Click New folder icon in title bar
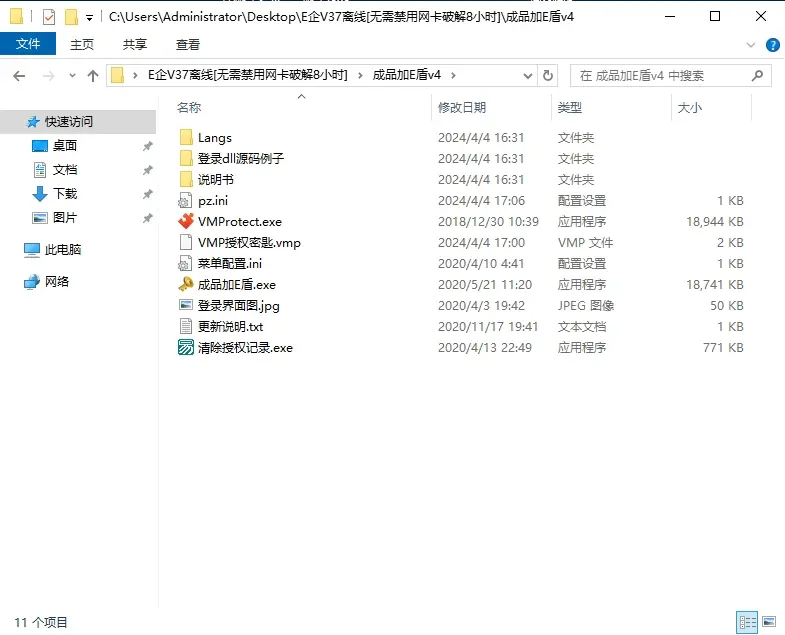 (71, 17)
